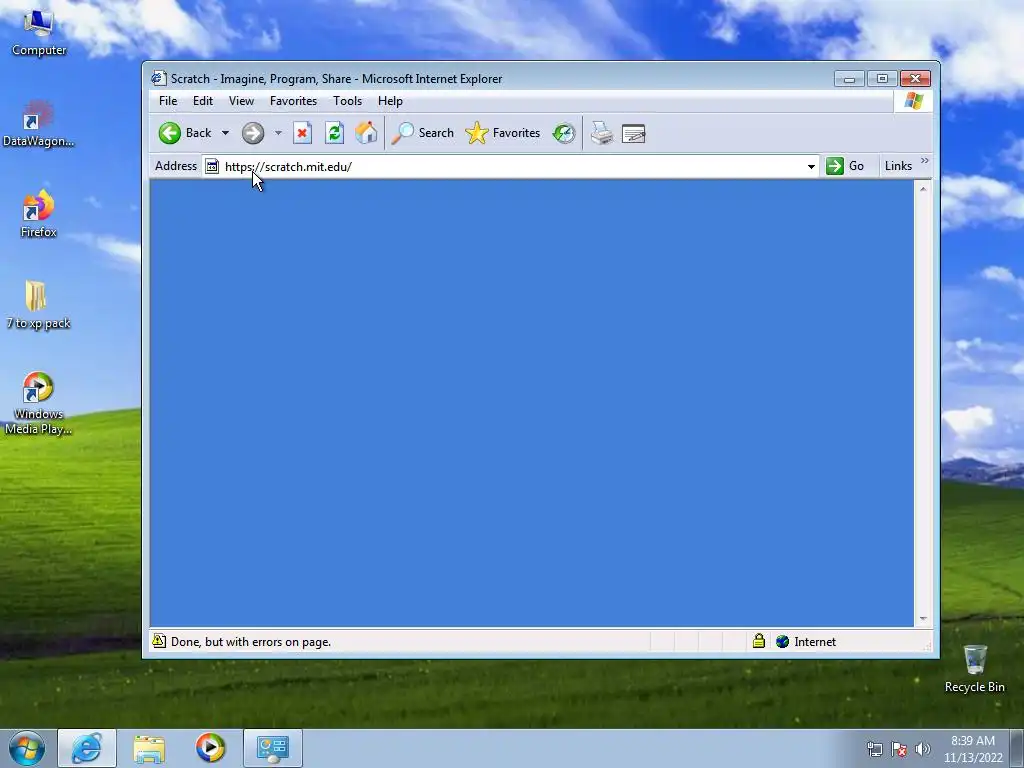
Task: Print the page with printer icon
Action: (x=601, y=133)
